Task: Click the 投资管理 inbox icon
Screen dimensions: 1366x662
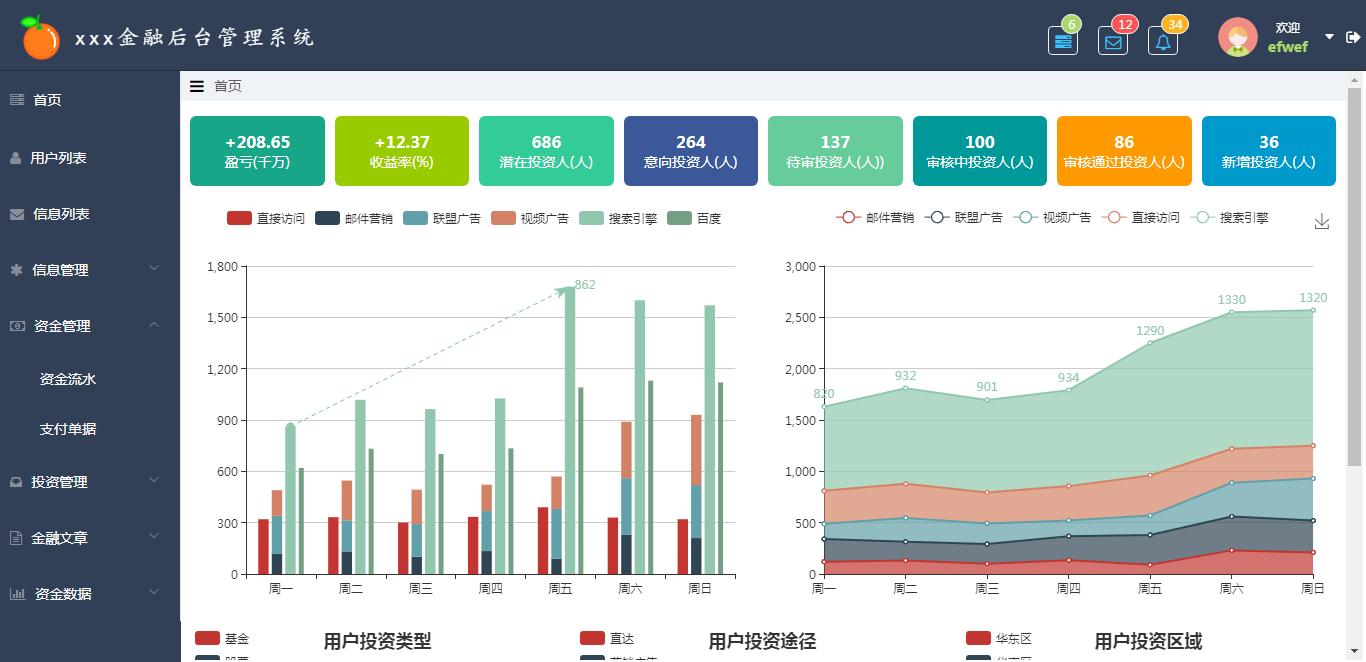Action: (16, 482)
